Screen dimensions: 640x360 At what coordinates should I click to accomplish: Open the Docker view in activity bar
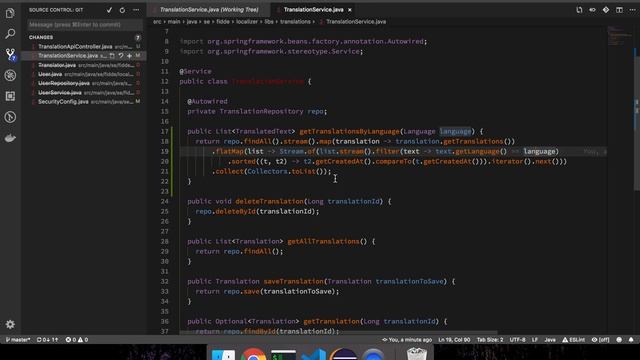point(10,138)
